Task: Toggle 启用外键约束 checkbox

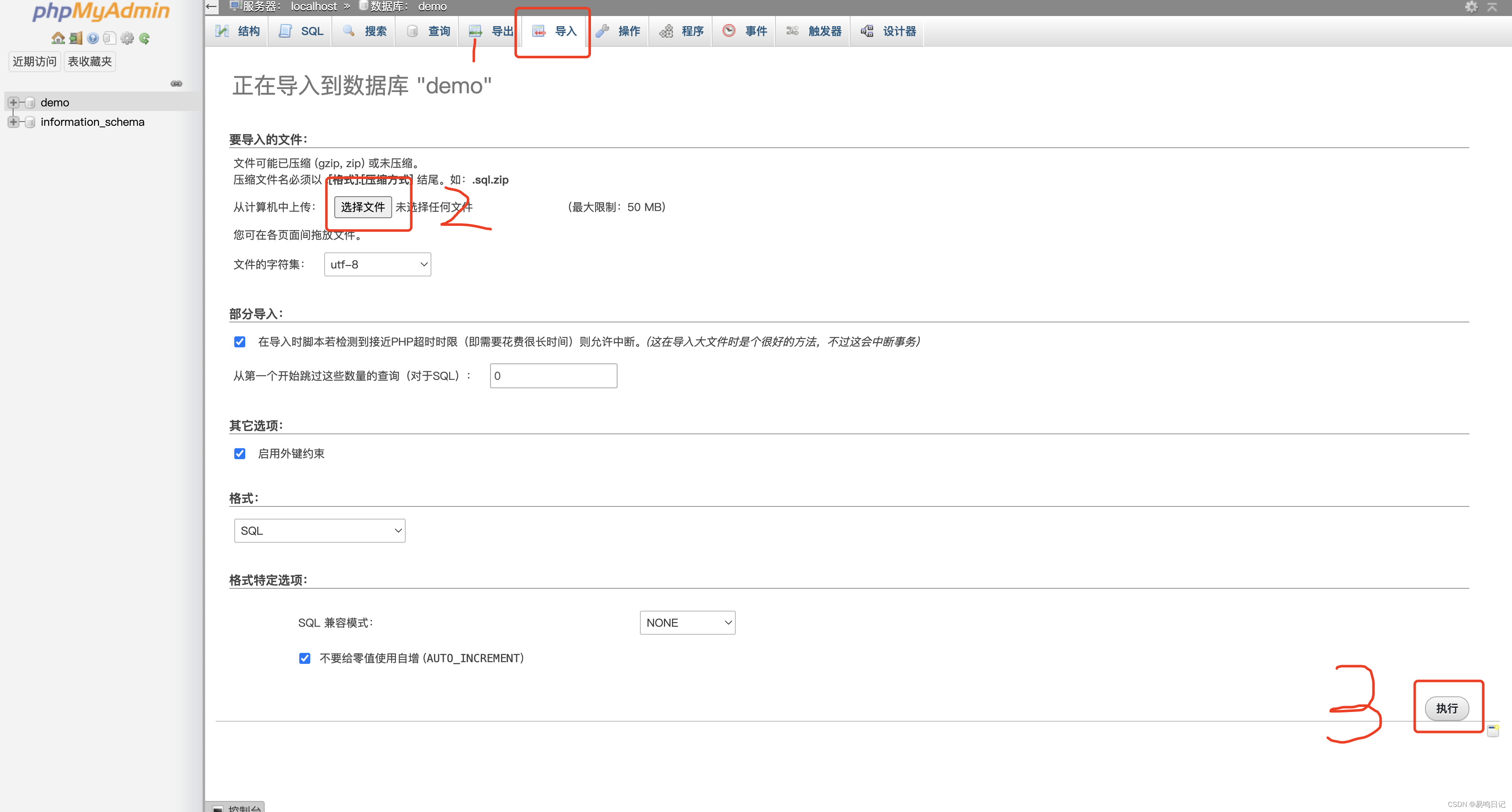Action: (239, 454)
